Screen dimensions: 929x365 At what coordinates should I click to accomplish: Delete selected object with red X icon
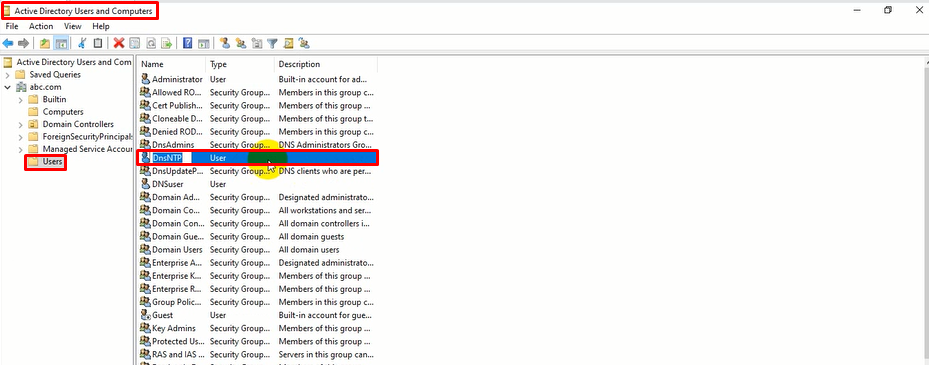click(x=118, y=43)
